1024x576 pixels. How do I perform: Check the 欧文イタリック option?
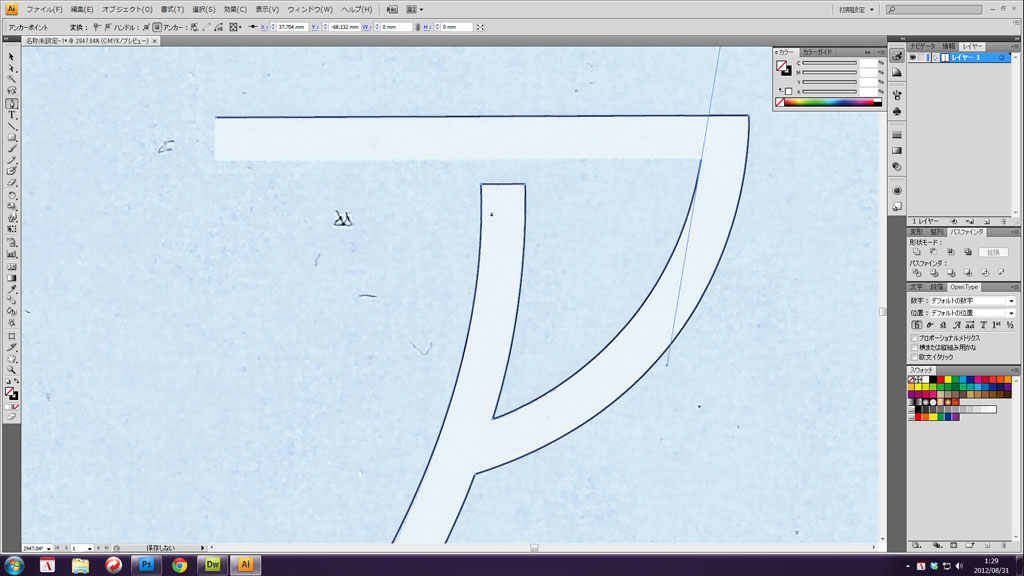914,356
